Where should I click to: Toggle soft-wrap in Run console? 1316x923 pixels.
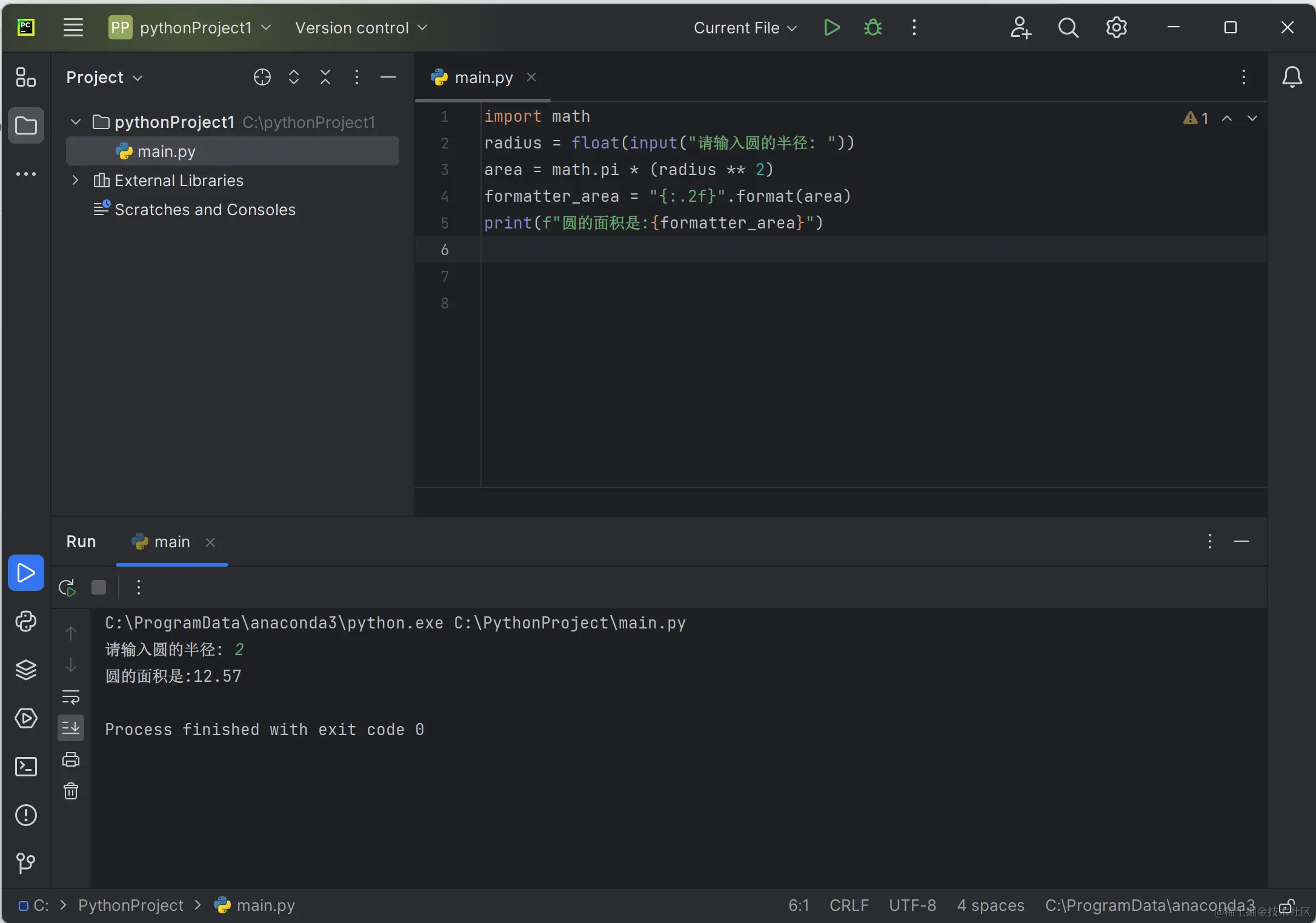71,697
